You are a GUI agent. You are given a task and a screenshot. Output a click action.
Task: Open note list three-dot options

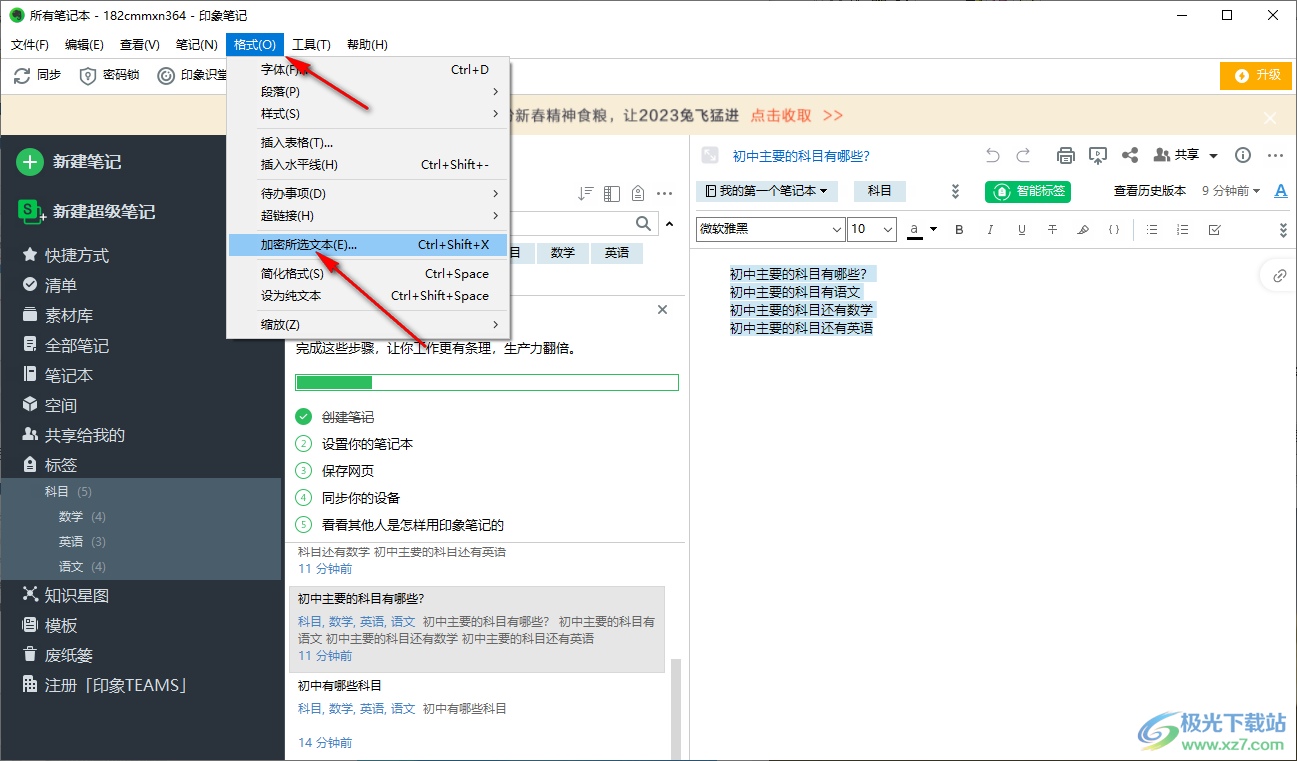pos(664,193)
